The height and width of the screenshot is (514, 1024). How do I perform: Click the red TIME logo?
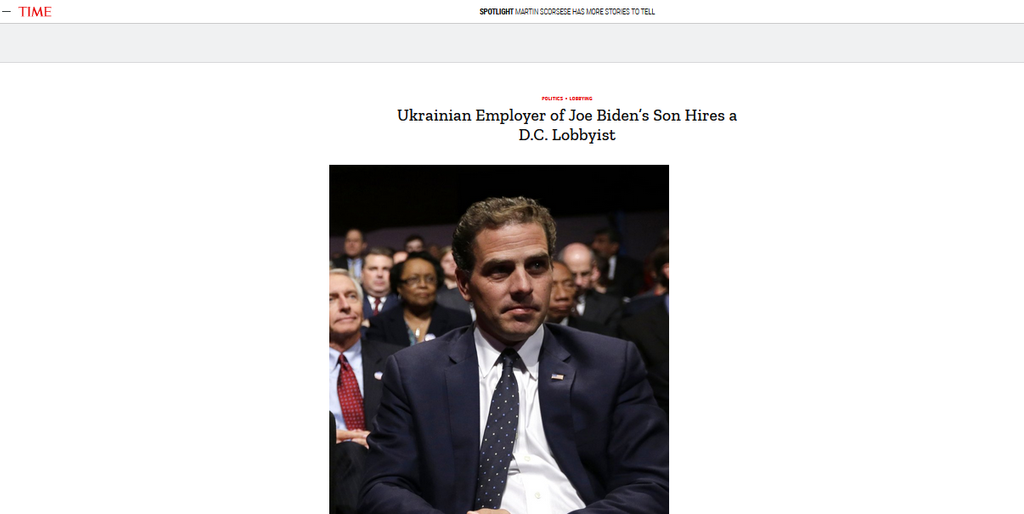coord(35,12)
